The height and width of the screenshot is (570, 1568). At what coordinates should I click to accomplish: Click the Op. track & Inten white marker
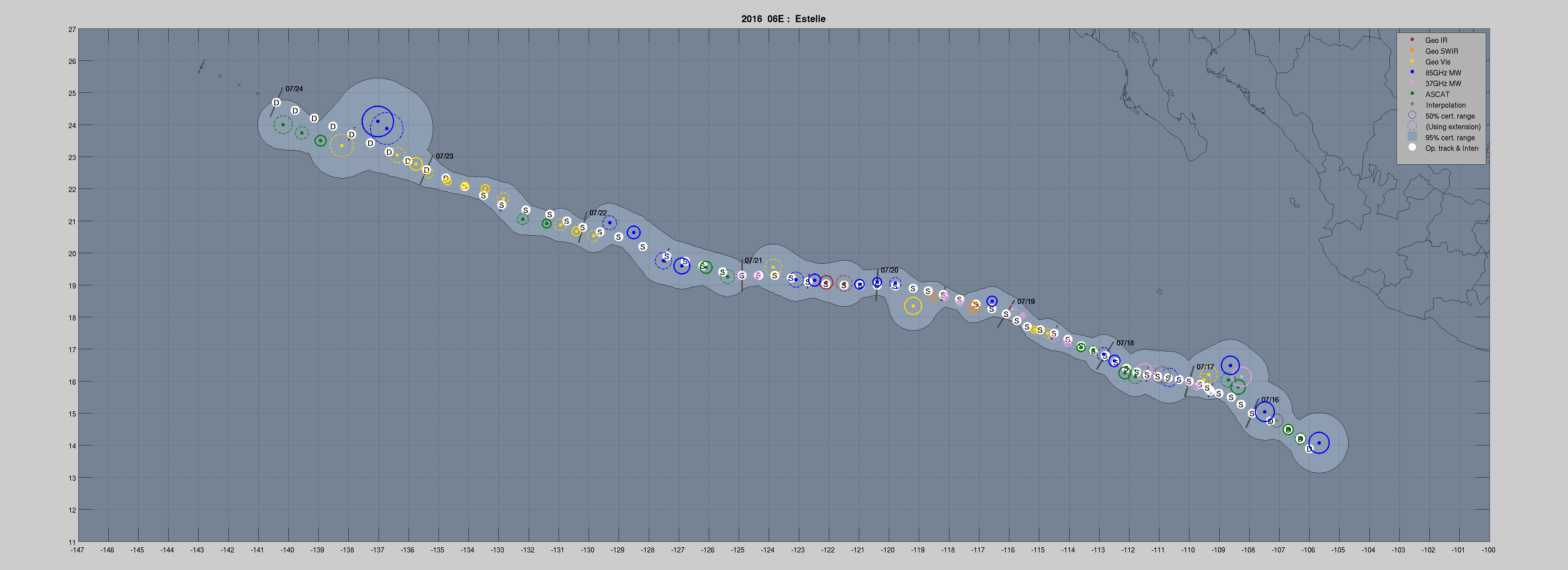pyautogui.click(x=1412, y=147)
